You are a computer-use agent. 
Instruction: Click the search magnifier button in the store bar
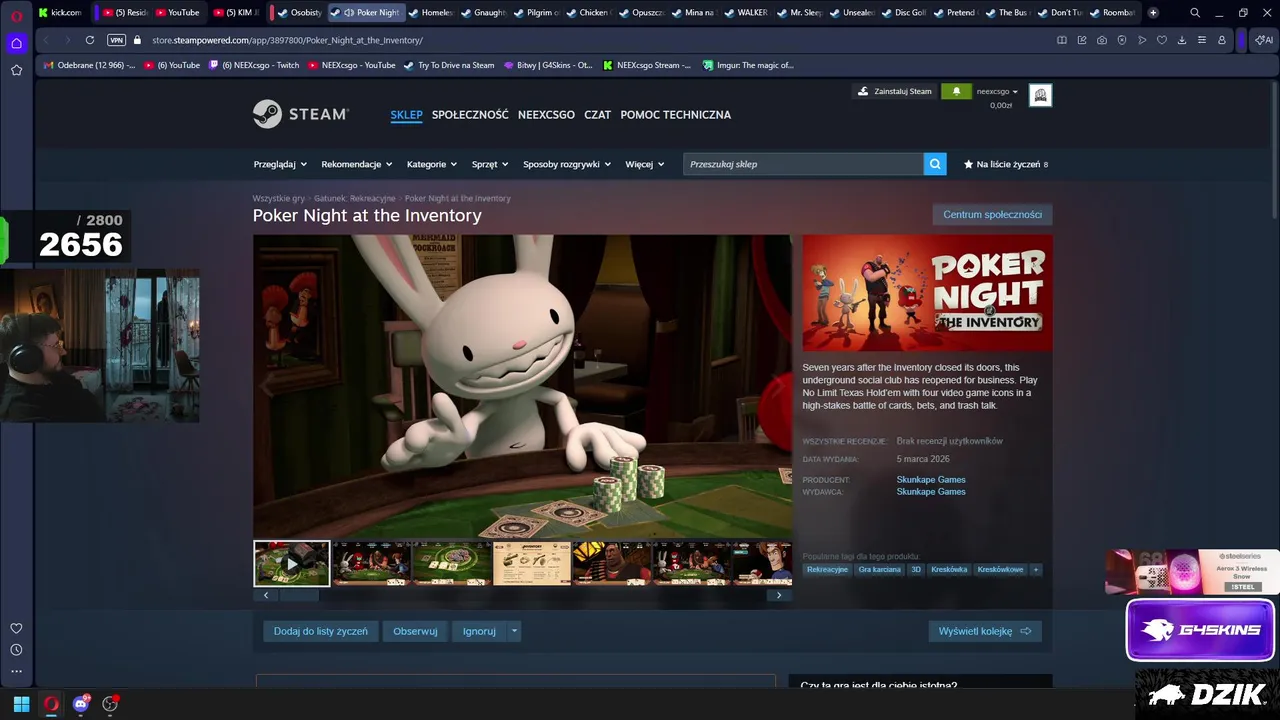[935, 164]
